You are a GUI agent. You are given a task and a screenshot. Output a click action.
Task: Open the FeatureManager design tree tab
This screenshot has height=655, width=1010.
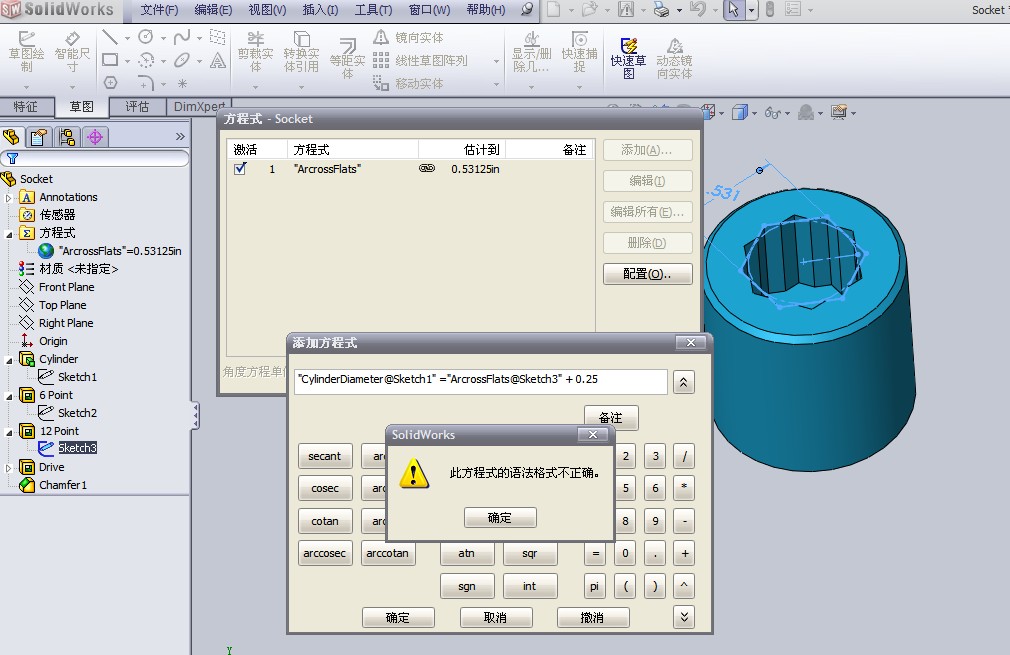click(x=11, y=137)
